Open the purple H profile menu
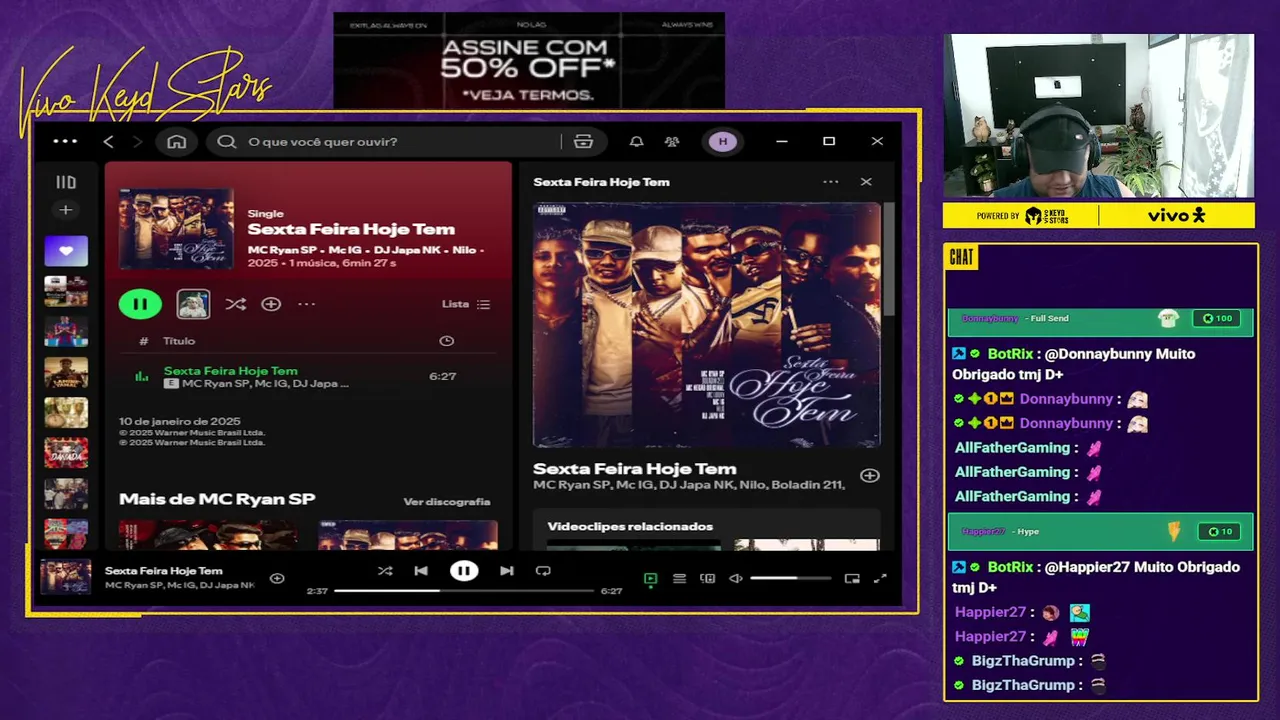This screenshot has width=1280, height=720. tap(723, 142)
